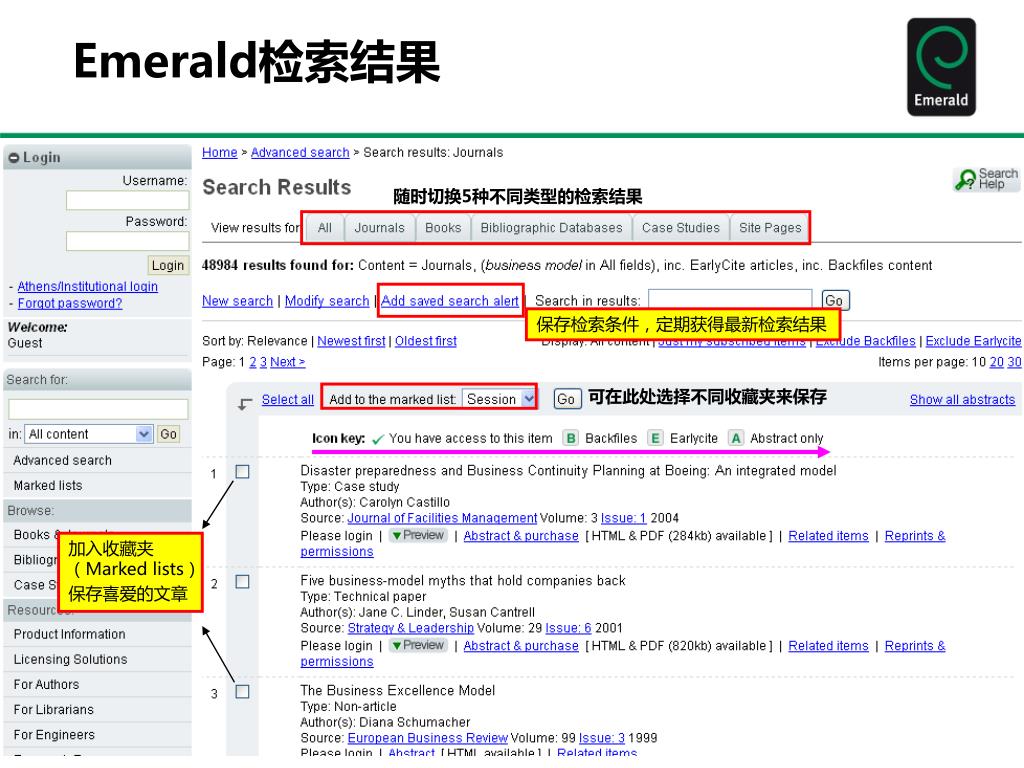
Task: Open Licensing Solutions in sidebar
Action: 71,659
